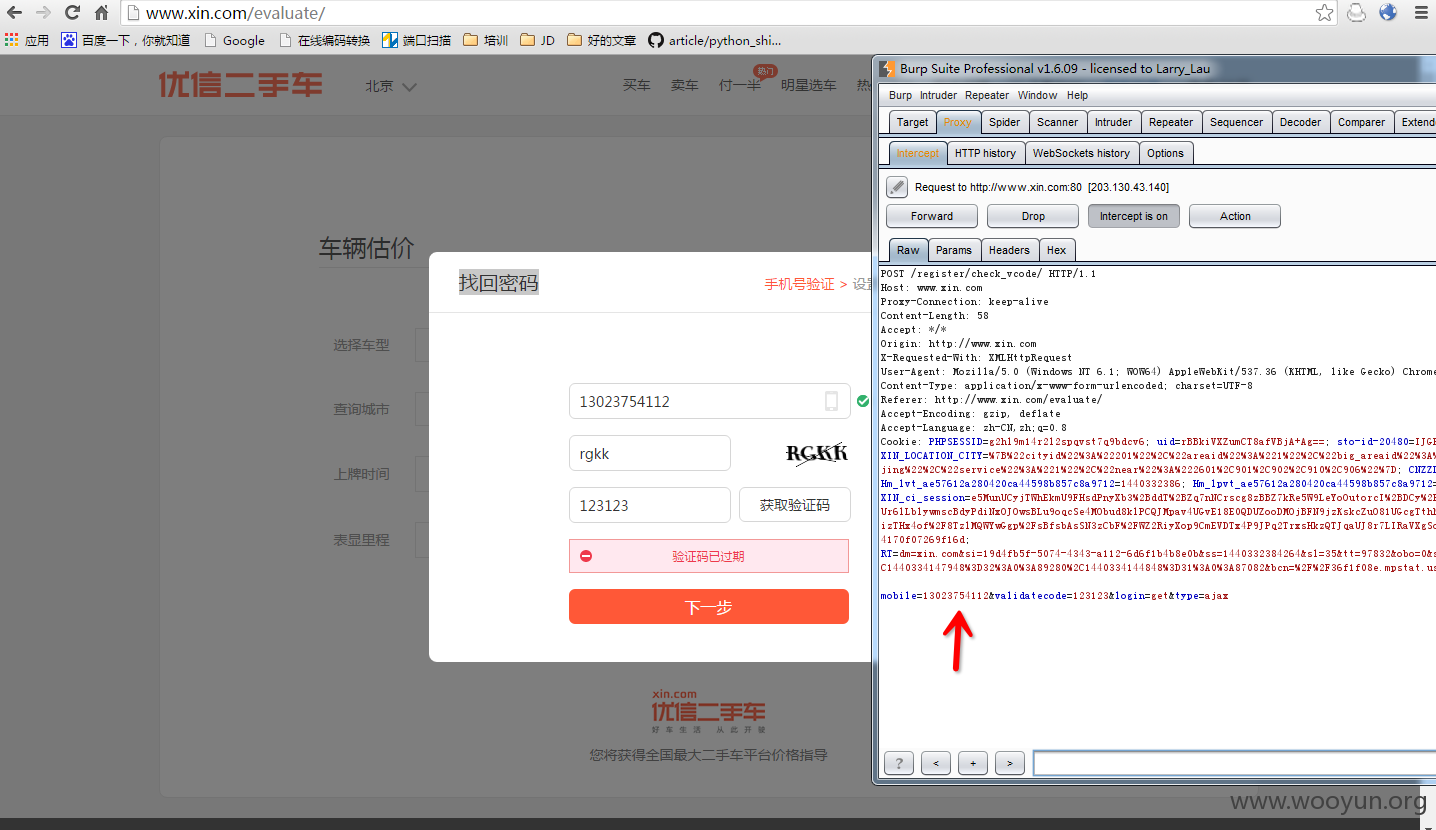The image size is (1436, 830).
Task: Bookmark this page using the star icon
Action: click(x=1324, y=13)
